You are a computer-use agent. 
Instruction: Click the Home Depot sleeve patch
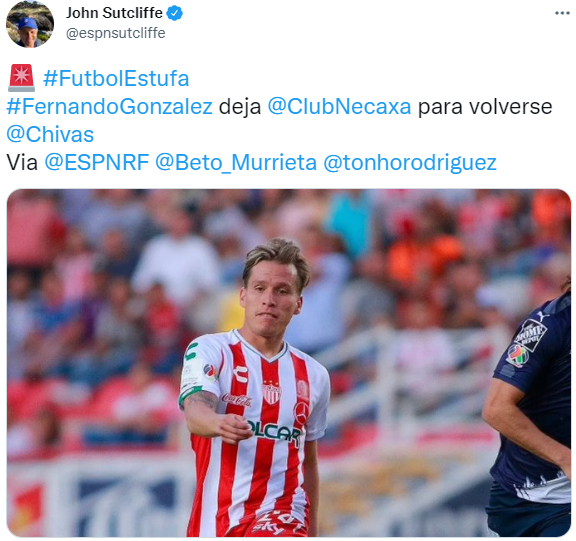530,334
